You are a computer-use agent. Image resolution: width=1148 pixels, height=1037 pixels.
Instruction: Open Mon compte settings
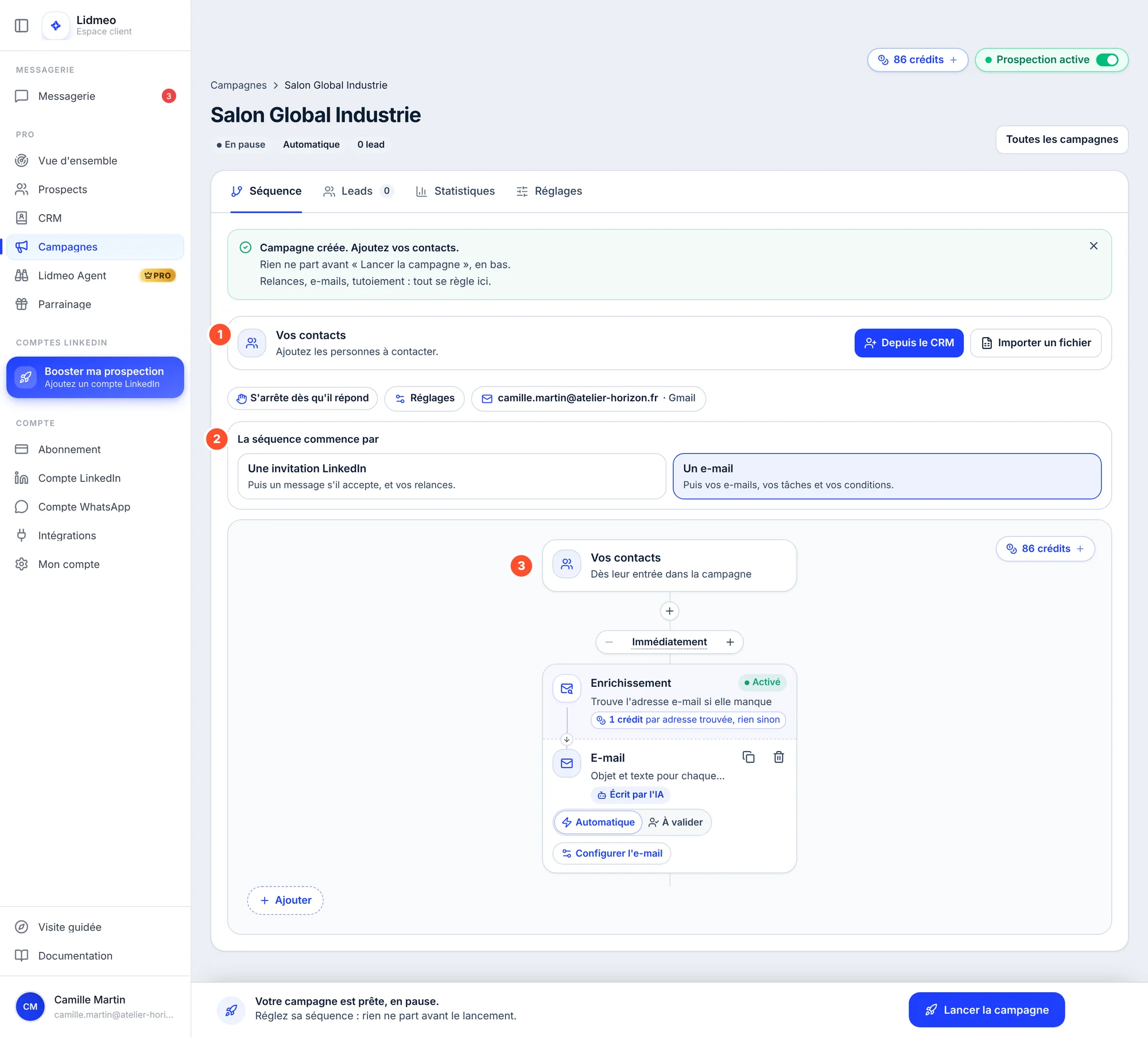95,564
